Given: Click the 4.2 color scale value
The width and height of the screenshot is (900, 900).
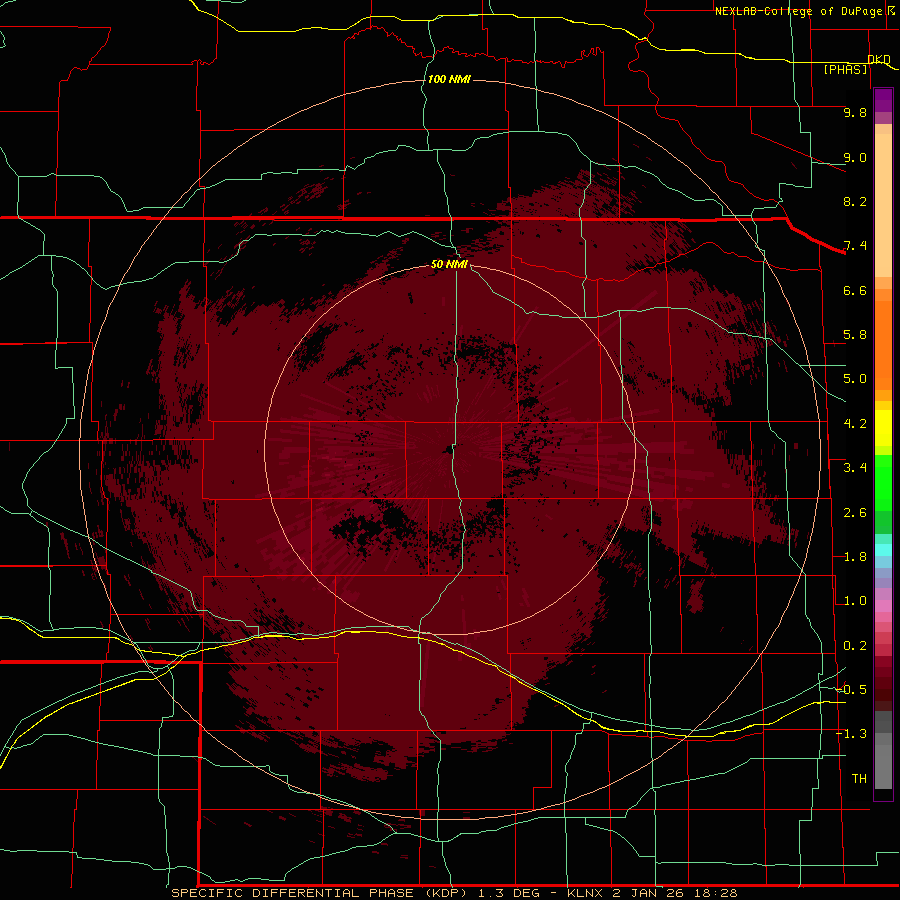Looking at the screenshot, I should (855, 424).
